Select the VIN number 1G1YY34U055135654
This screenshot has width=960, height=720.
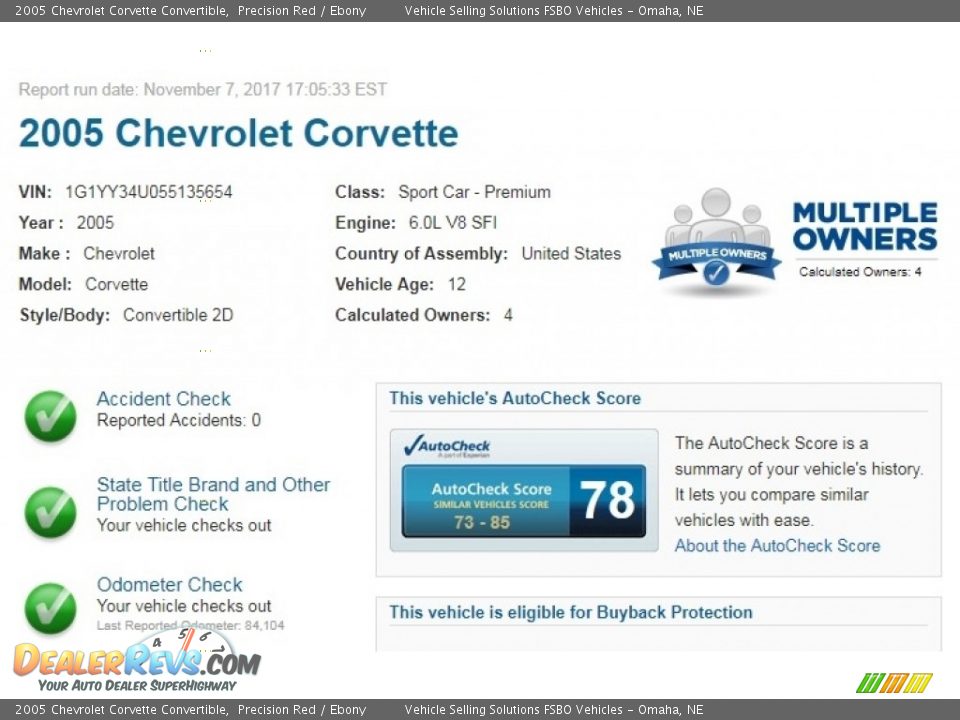pyautogui.click(x=148, y=192)
